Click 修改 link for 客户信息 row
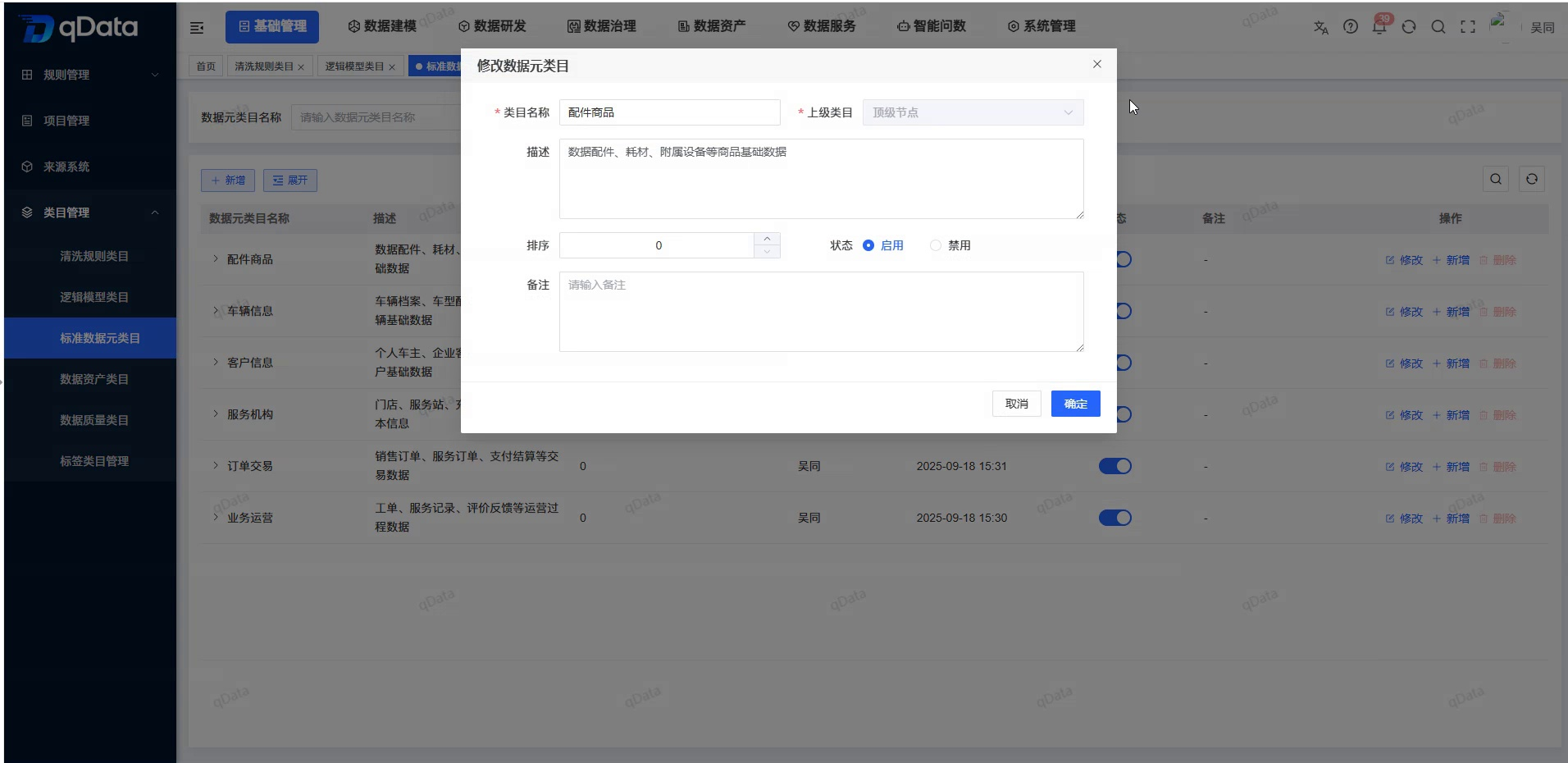 (x=1404, y=363)
